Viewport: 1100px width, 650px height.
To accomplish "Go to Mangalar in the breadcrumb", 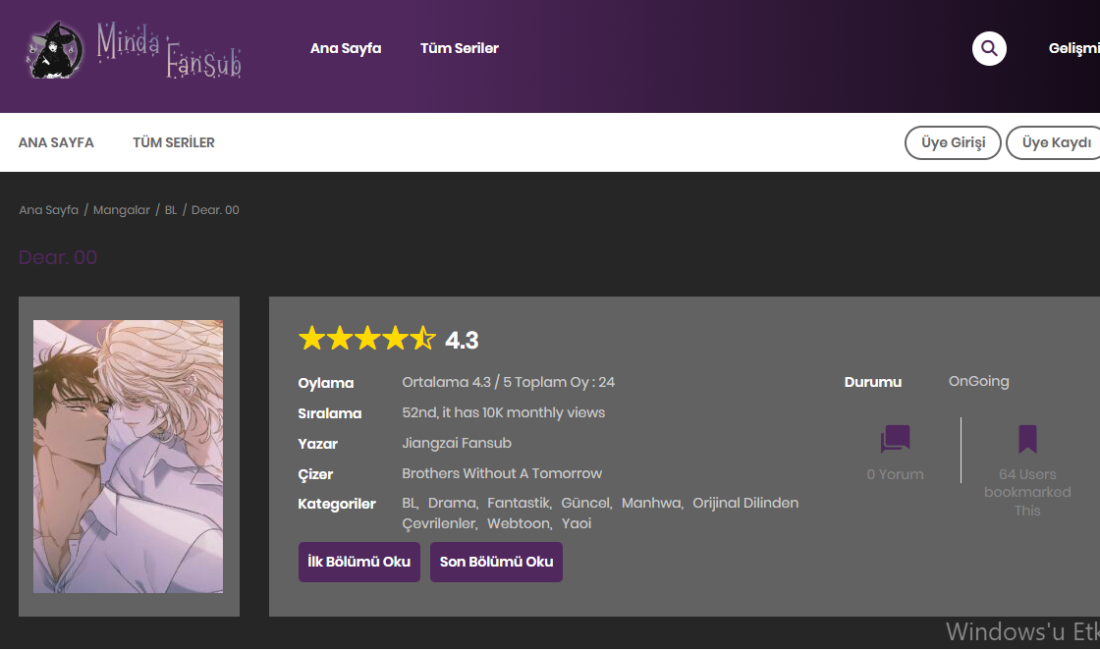I will (122, 210).
